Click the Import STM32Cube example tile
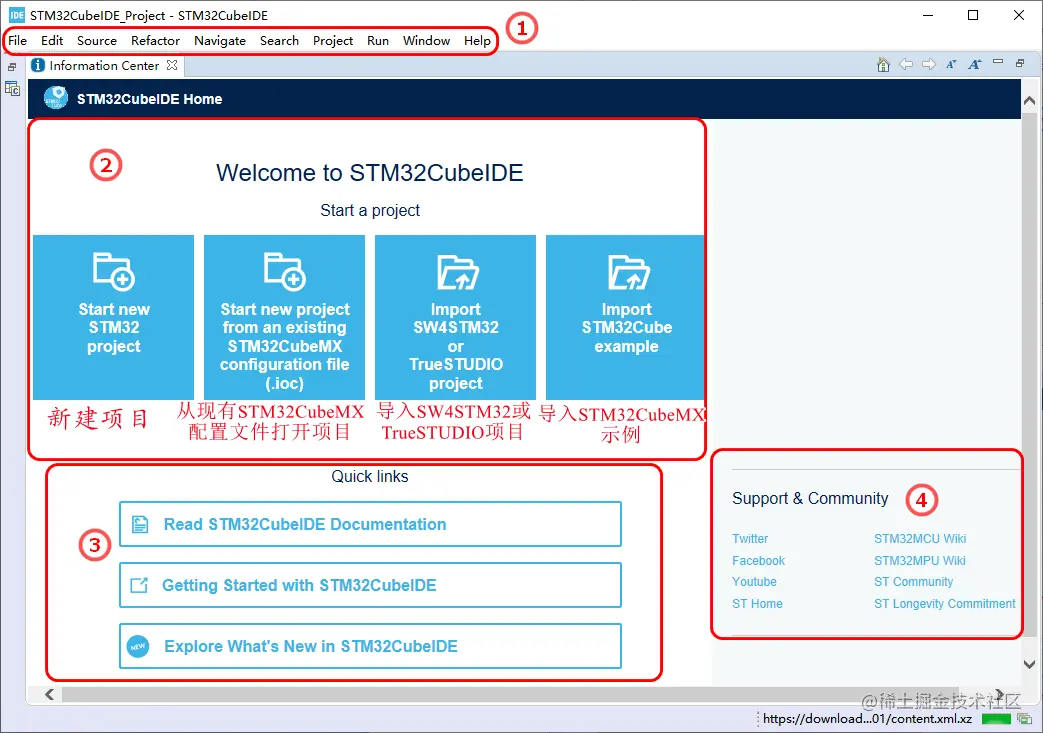1043x733 pixels. point(625,317)
